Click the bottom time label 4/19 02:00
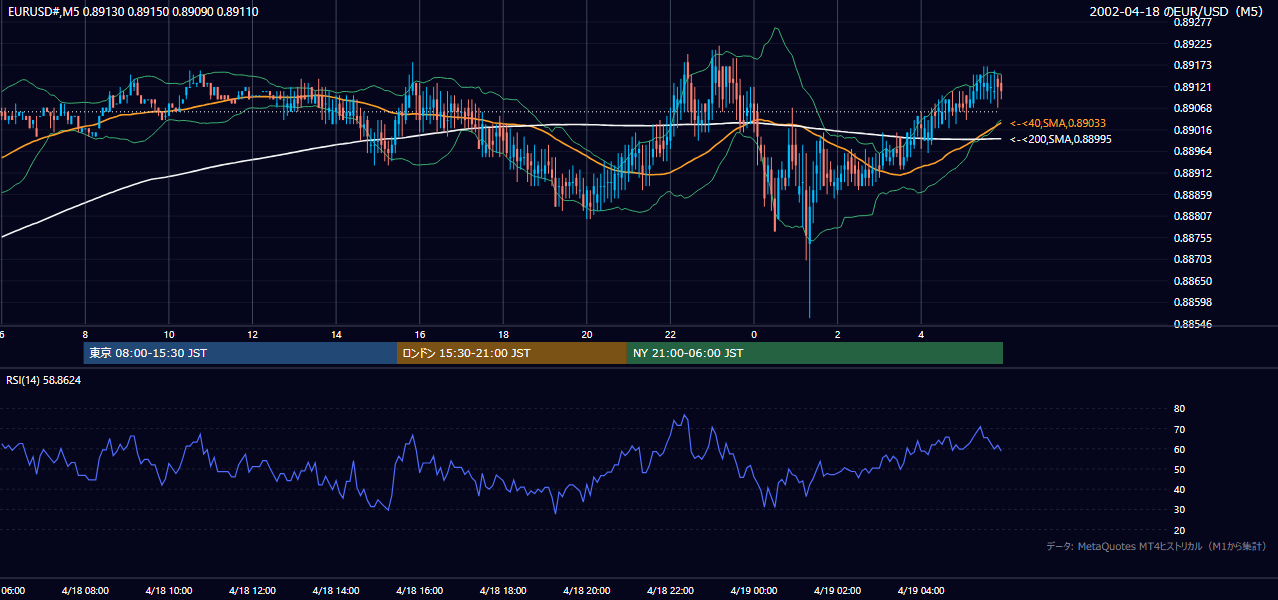The image size is (1278, 600). tap(838, 590)
